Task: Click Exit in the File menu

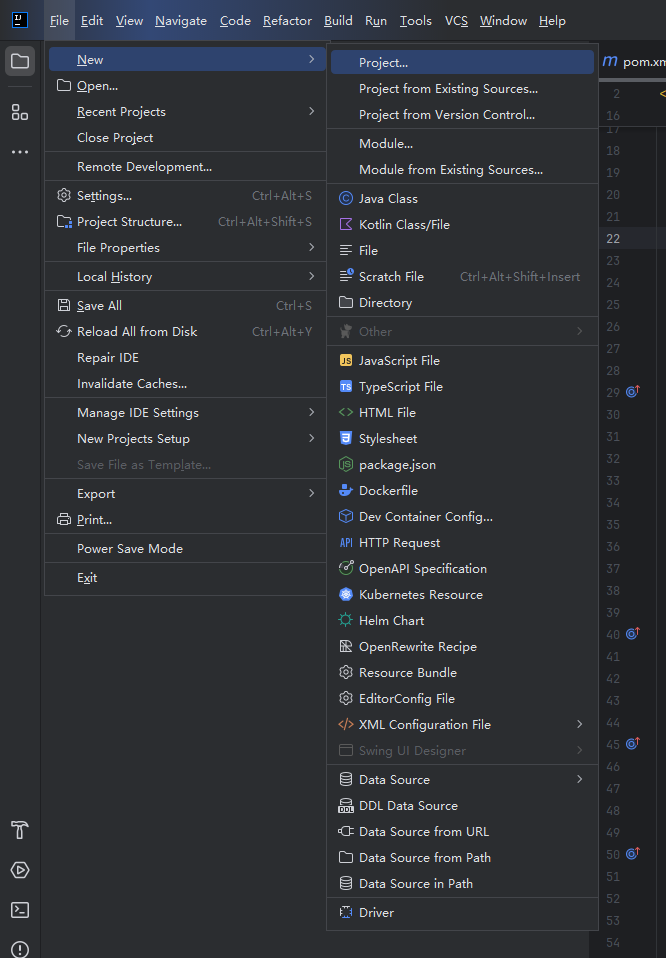Action: click(186, 578)
